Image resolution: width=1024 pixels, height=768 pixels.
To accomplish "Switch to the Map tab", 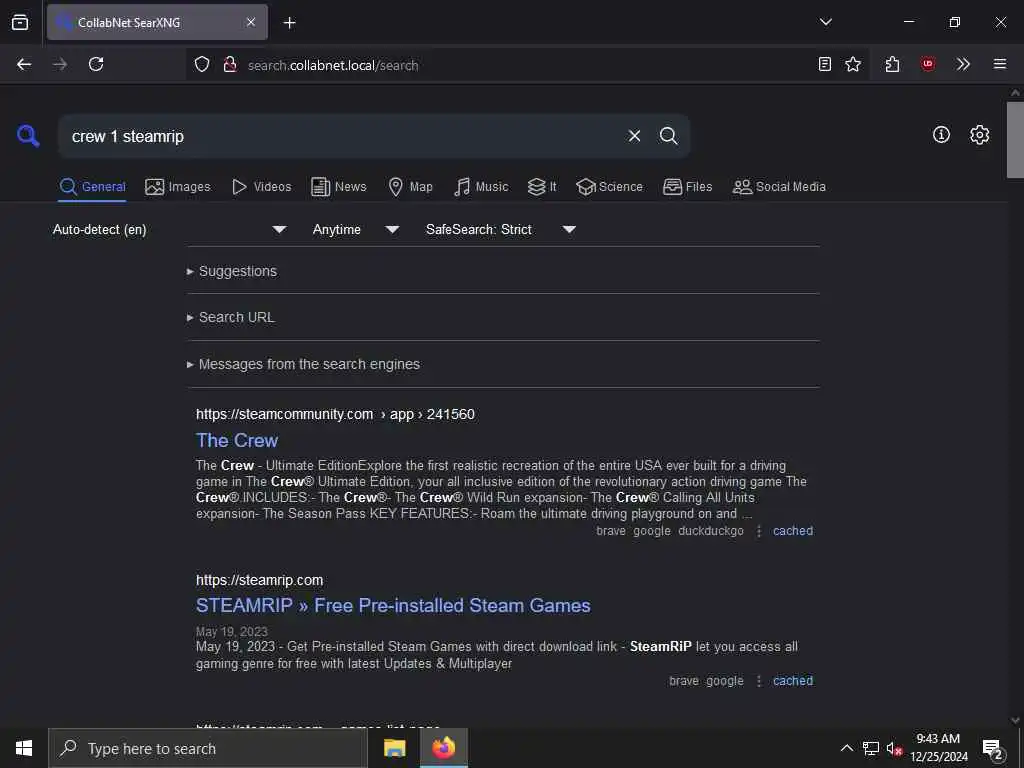I will [x=410, y=187].
